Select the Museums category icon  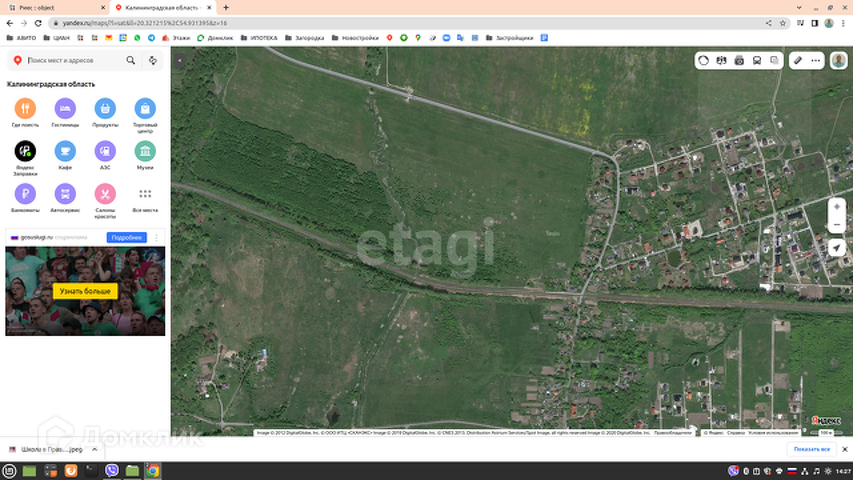pos(145,151)
